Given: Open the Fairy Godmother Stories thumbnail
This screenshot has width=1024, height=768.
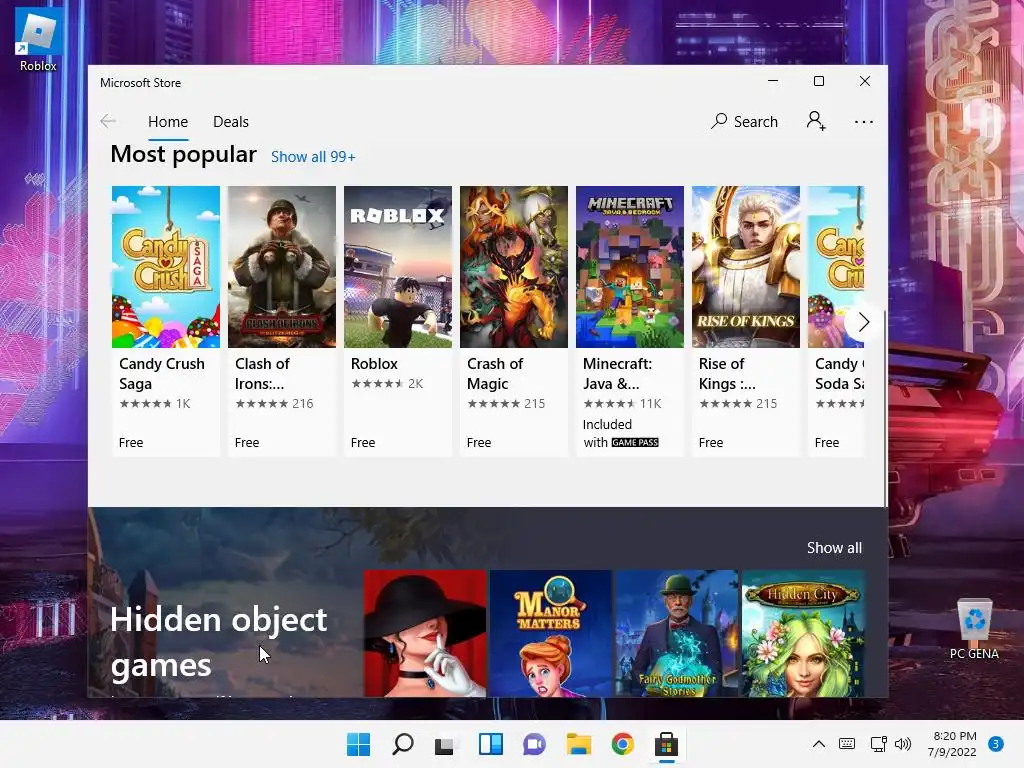Looking at the screenshot, I should click(677, 633).
